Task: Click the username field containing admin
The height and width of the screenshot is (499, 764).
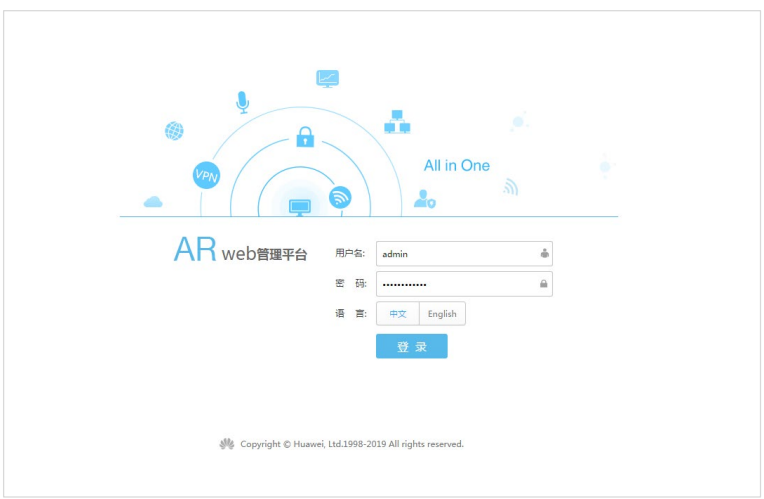Action: point(464,254)
